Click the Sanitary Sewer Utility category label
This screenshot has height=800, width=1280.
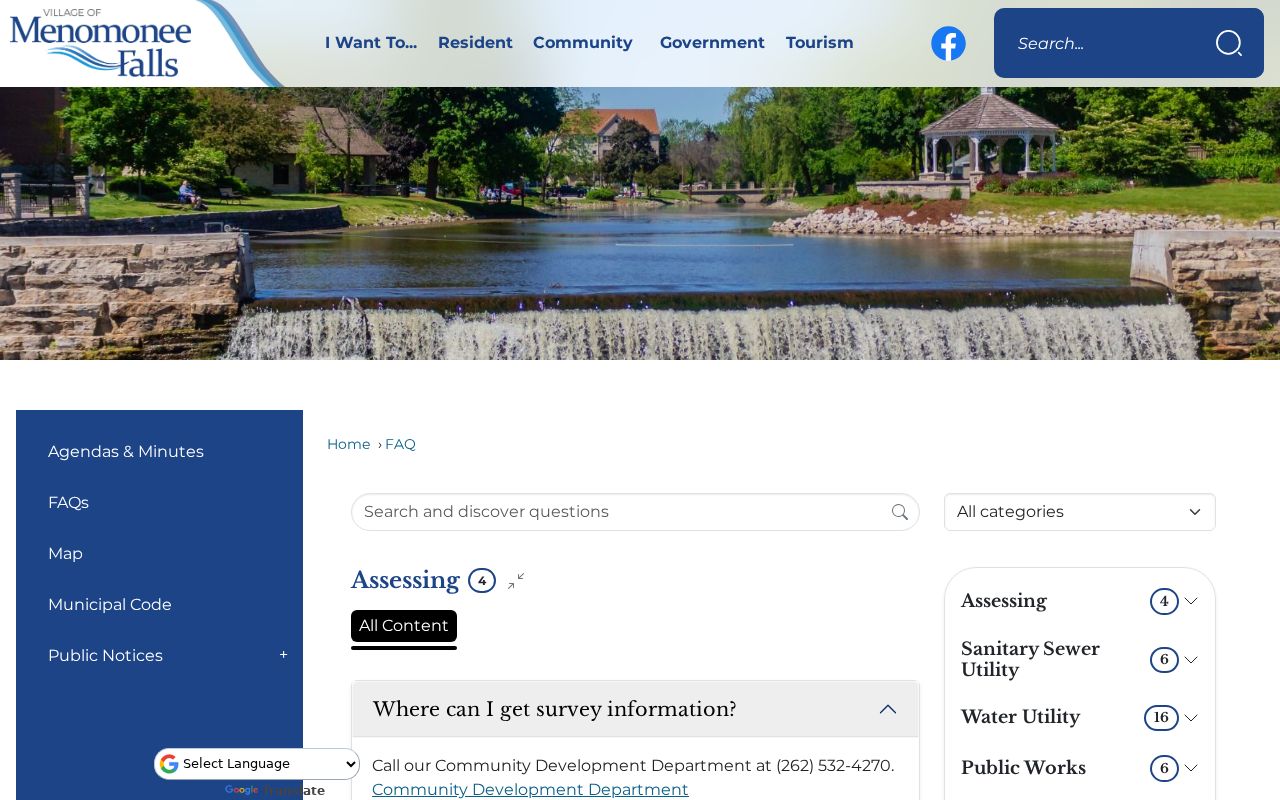1030,660
